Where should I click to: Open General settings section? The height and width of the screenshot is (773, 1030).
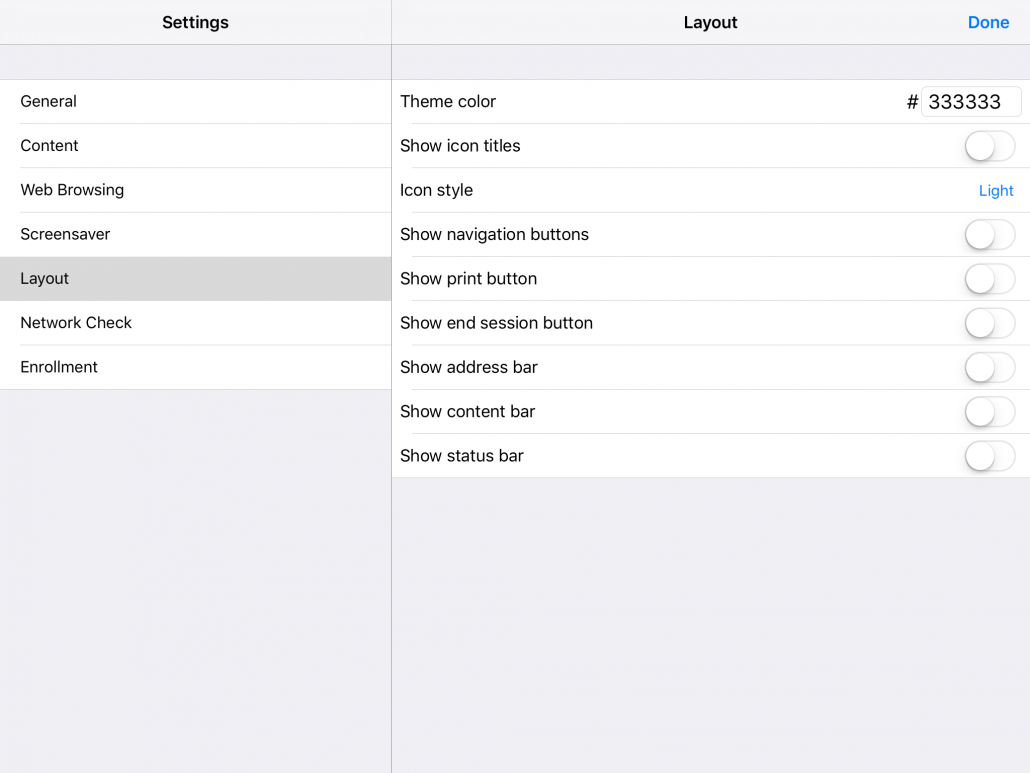tap(196, 102)
